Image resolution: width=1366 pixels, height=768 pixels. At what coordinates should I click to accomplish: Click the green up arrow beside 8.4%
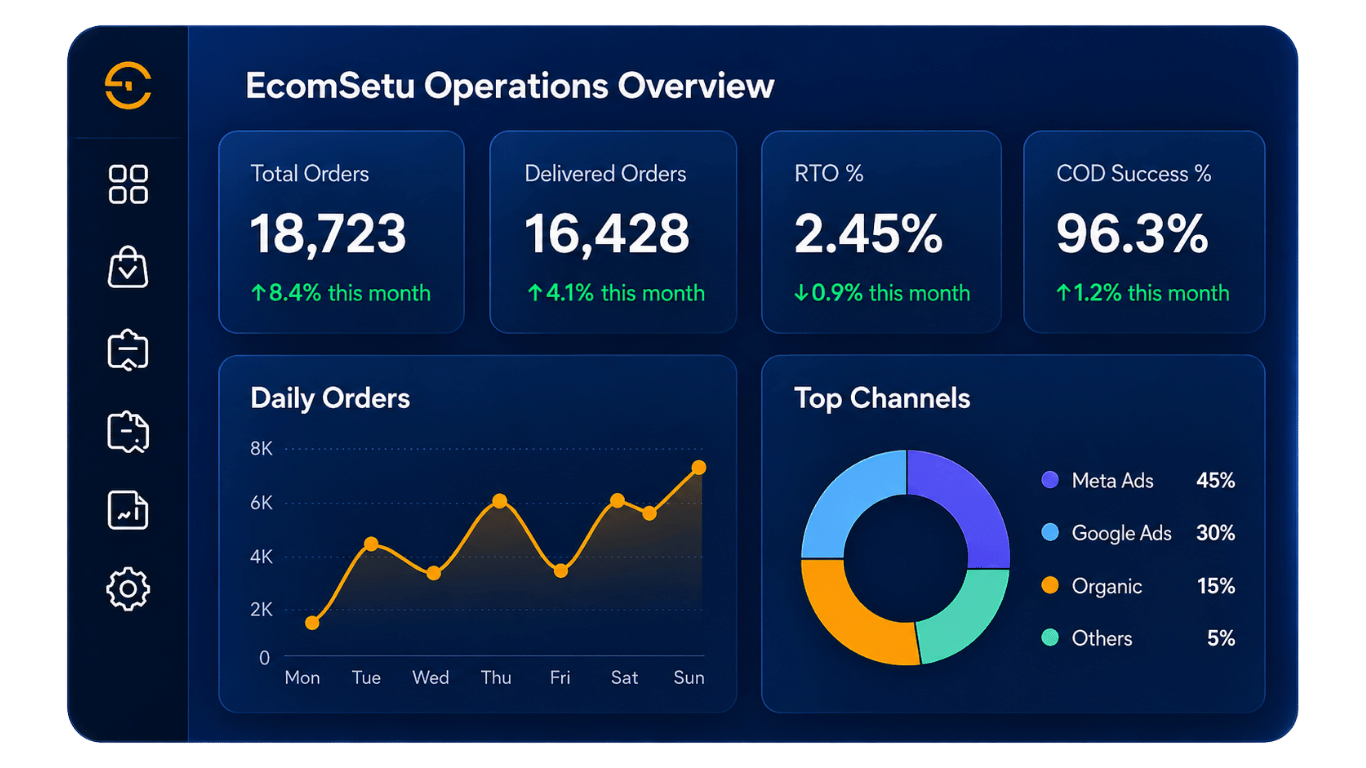tap(258, 293)
